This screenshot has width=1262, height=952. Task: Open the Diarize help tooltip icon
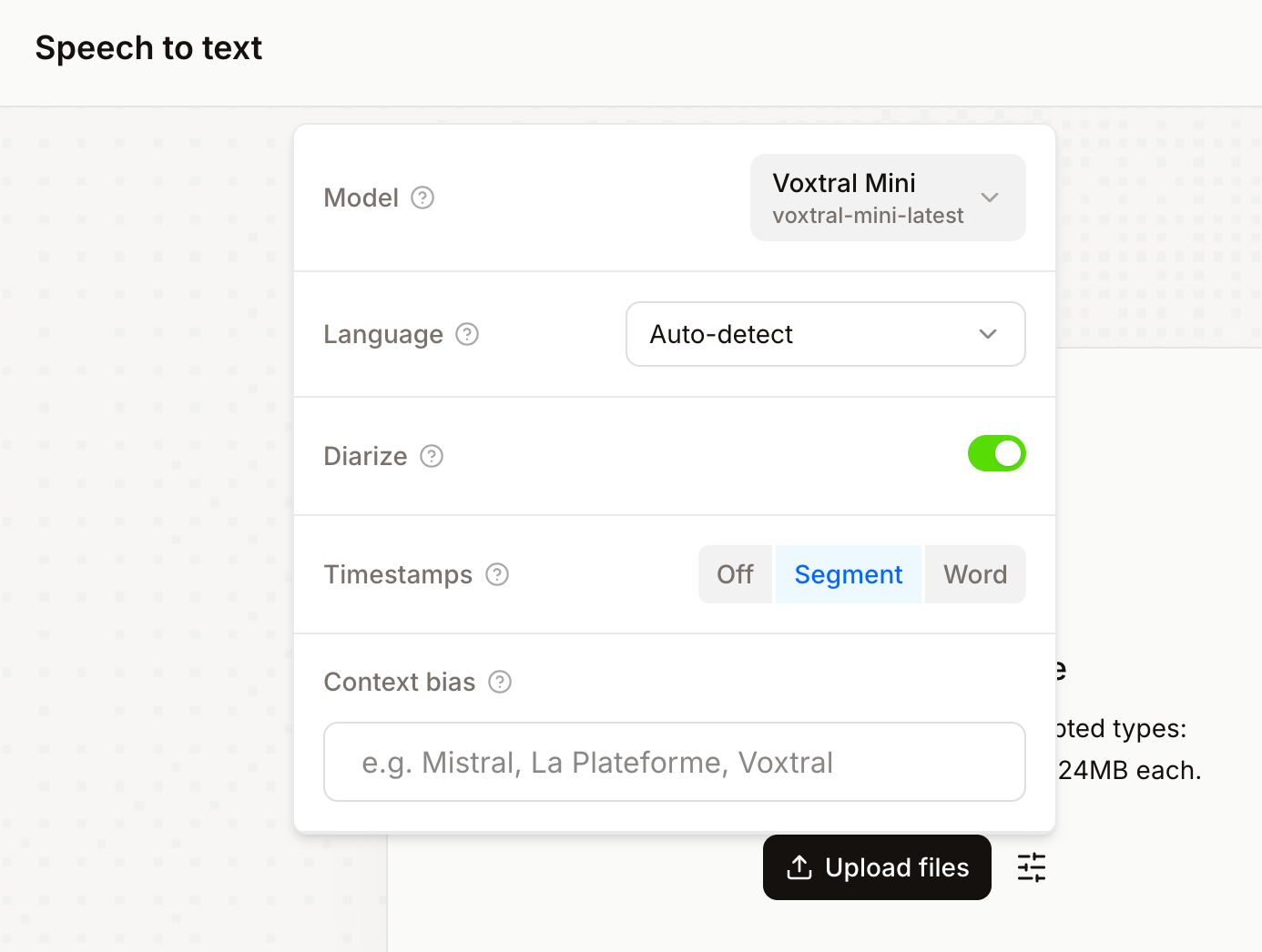[432, 456]
